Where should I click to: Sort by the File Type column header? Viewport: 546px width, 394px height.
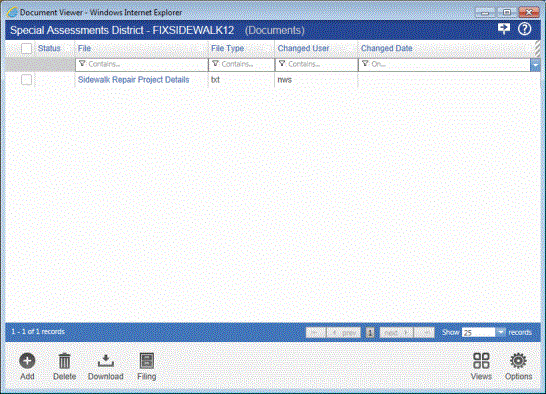(x=227, y=48)
